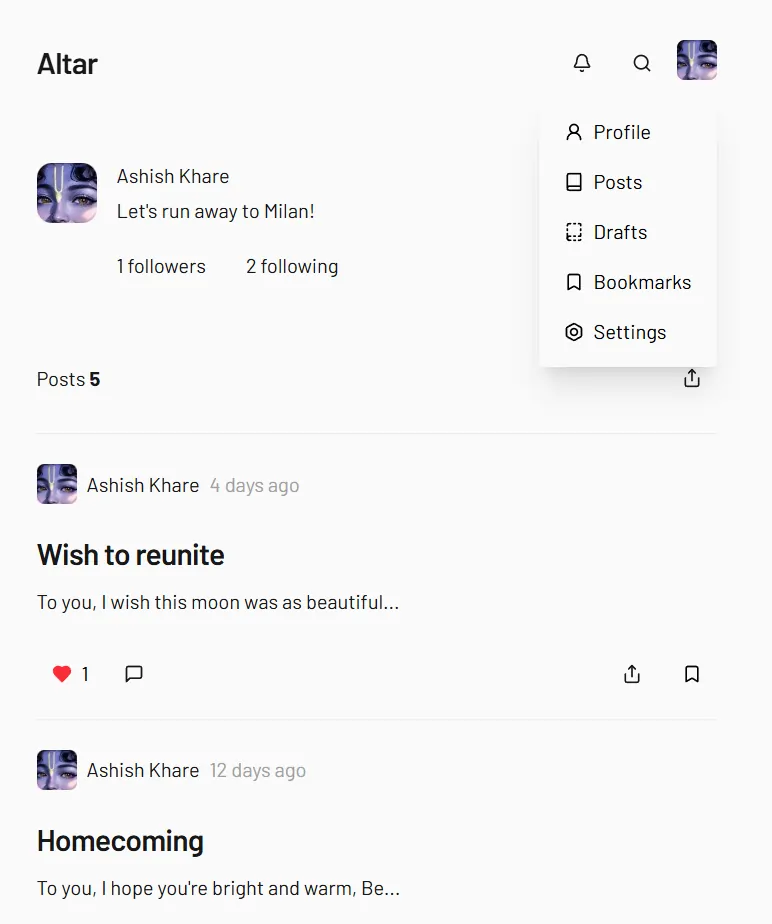Open the notifications bell
The width and height of the screenshot is (772, 924).
[582, 63]
